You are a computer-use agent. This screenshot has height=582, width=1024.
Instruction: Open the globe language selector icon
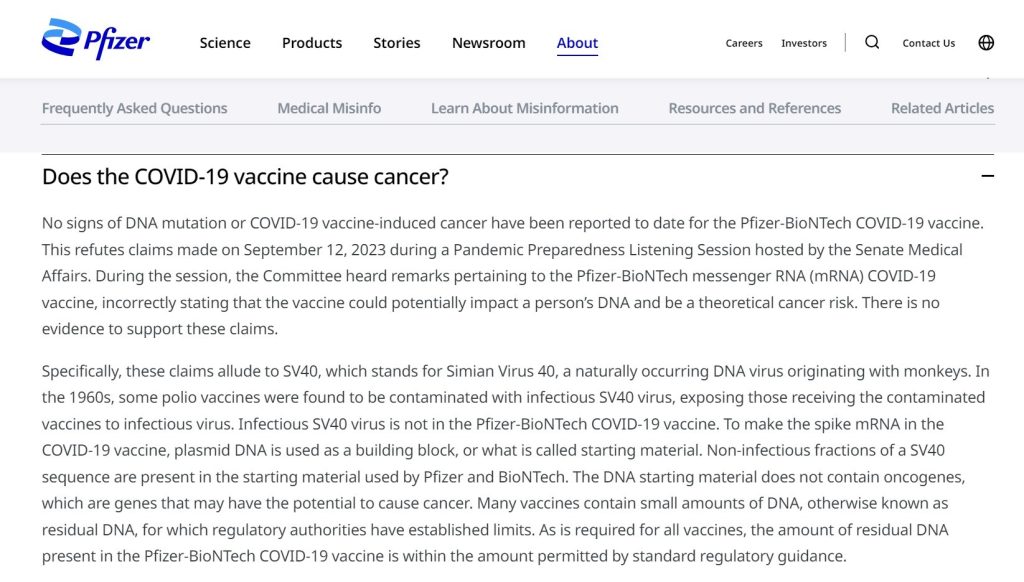tap(986, 42)
